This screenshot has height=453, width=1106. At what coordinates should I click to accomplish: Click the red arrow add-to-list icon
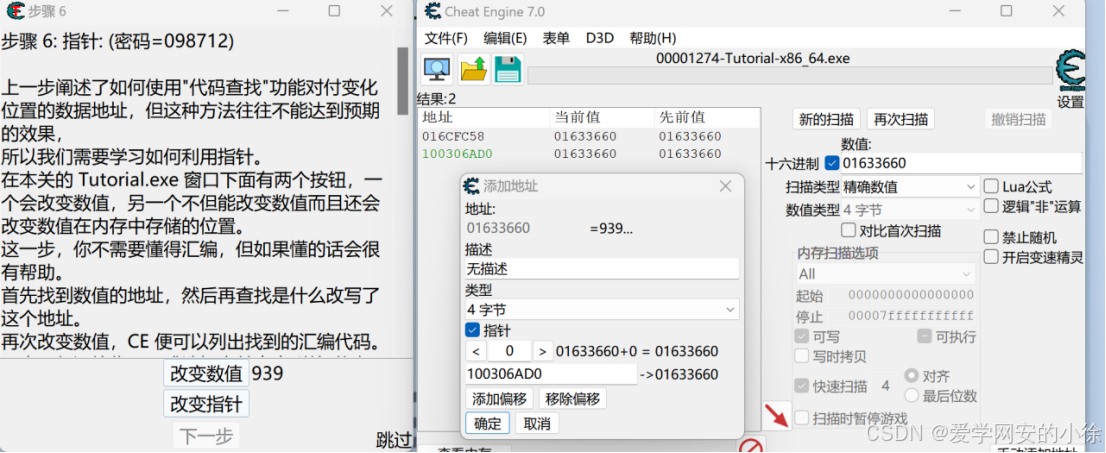pyautogui.click(x=777, y=415)
